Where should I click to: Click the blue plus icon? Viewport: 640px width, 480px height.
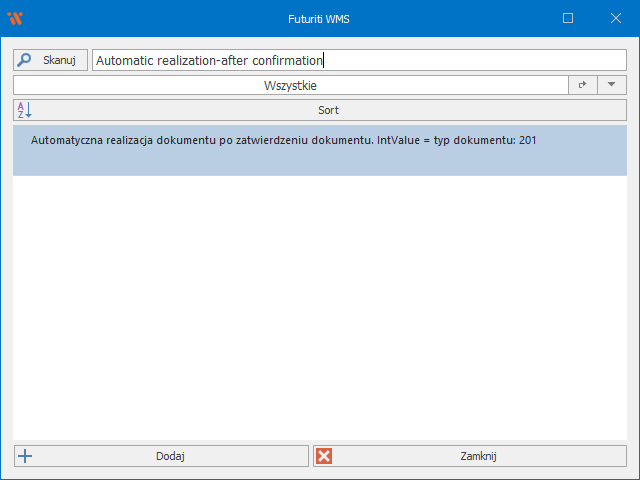click(26, 456)
